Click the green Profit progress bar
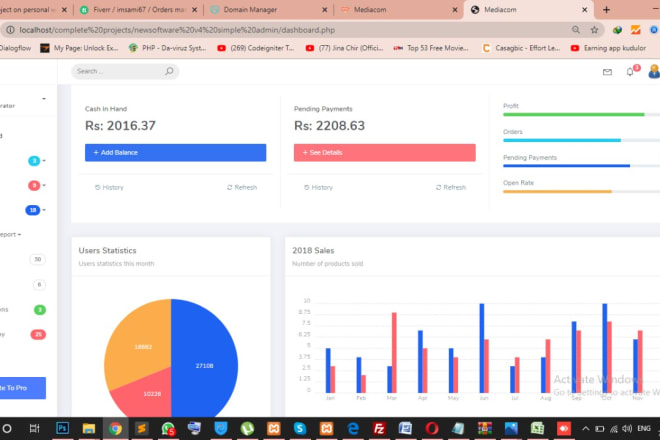 (x=574, y=115)
